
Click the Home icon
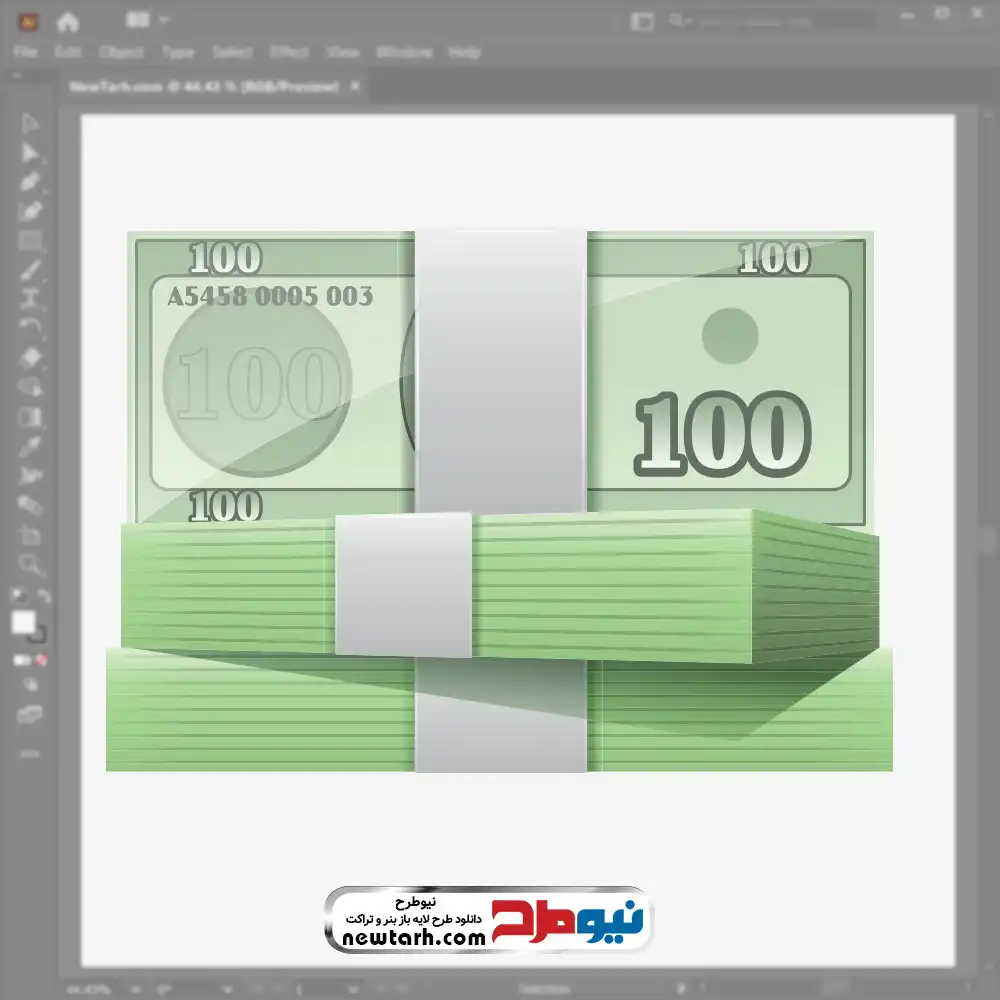click(67, 21)
